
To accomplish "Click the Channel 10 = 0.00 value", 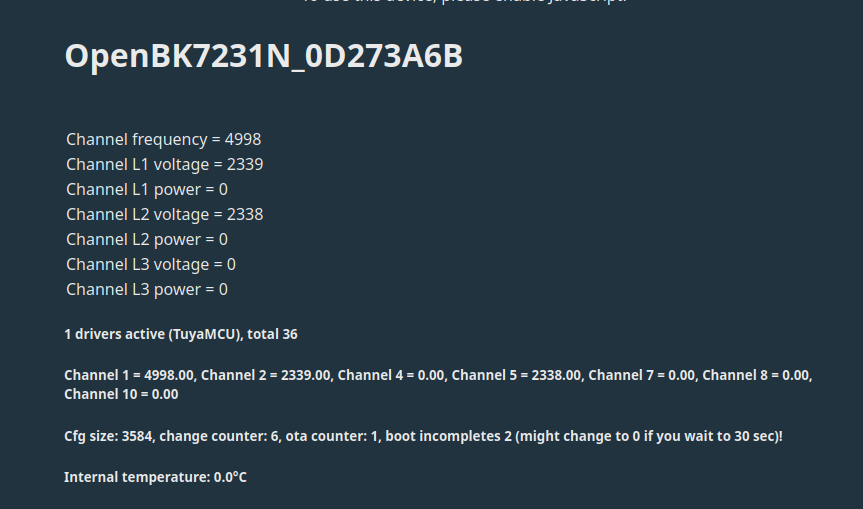I will point(121,395).
